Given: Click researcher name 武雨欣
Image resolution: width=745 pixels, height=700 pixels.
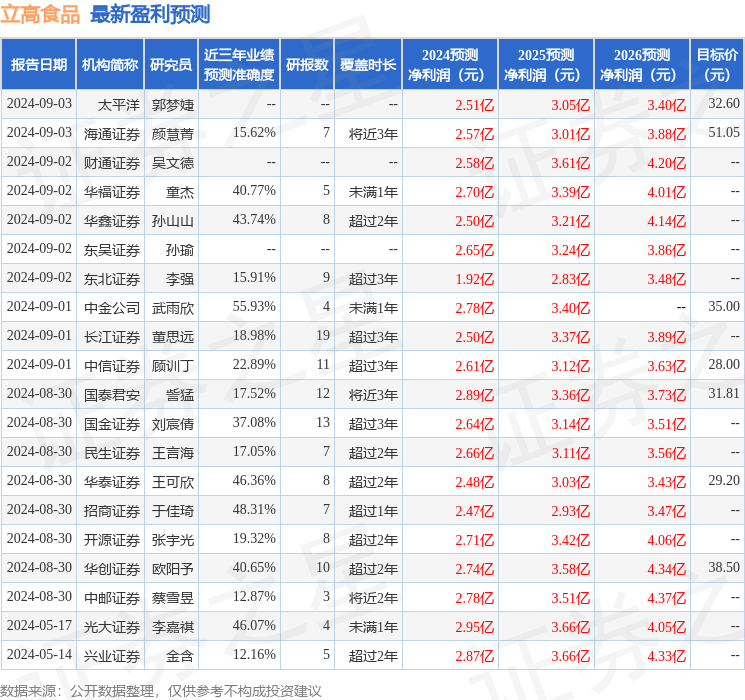Looking at the screenshot, I should click(172, 307).
